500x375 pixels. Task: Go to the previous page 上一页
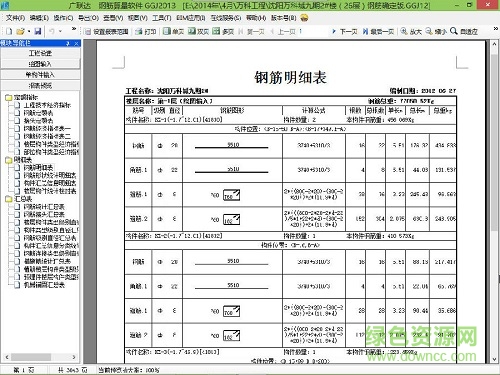283,32
